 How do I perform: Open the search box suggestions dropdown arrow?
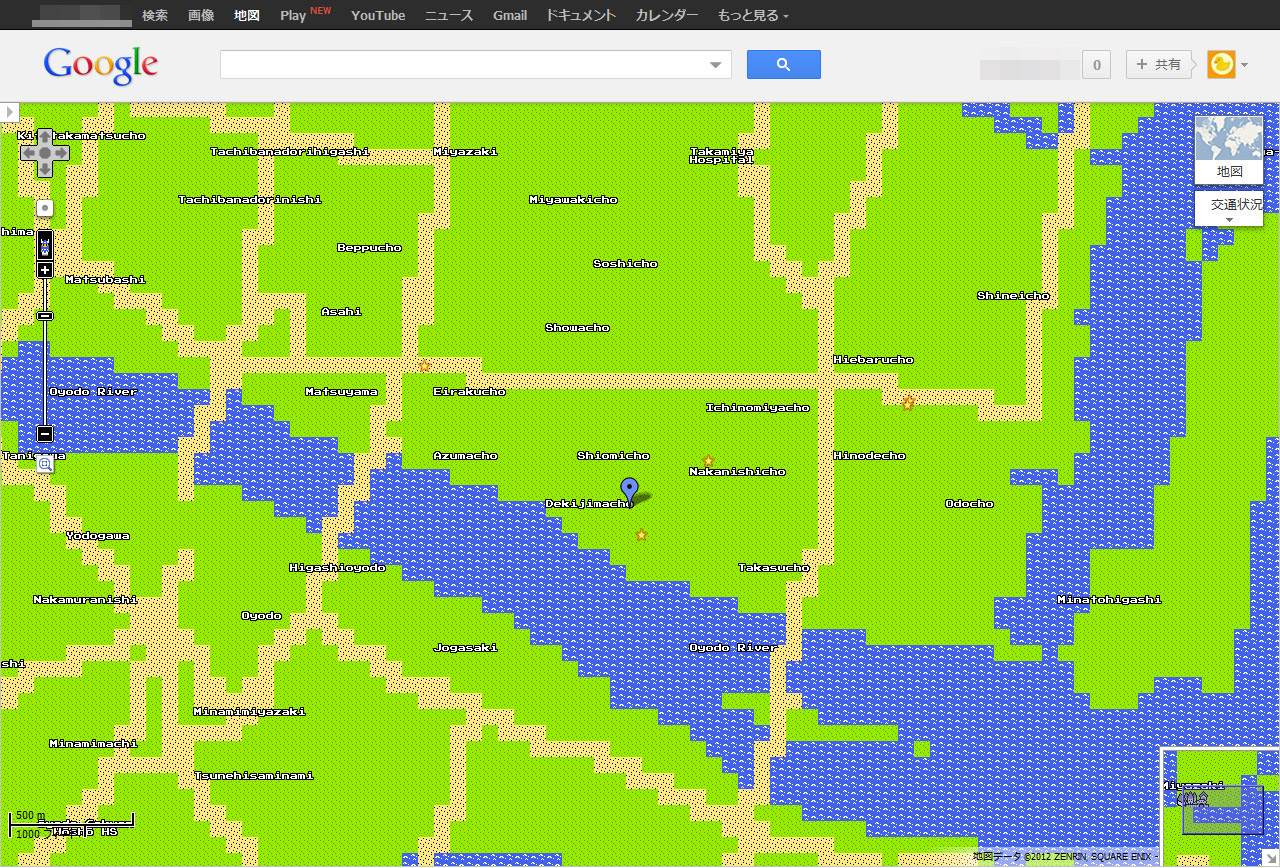[x=716, y=65]
